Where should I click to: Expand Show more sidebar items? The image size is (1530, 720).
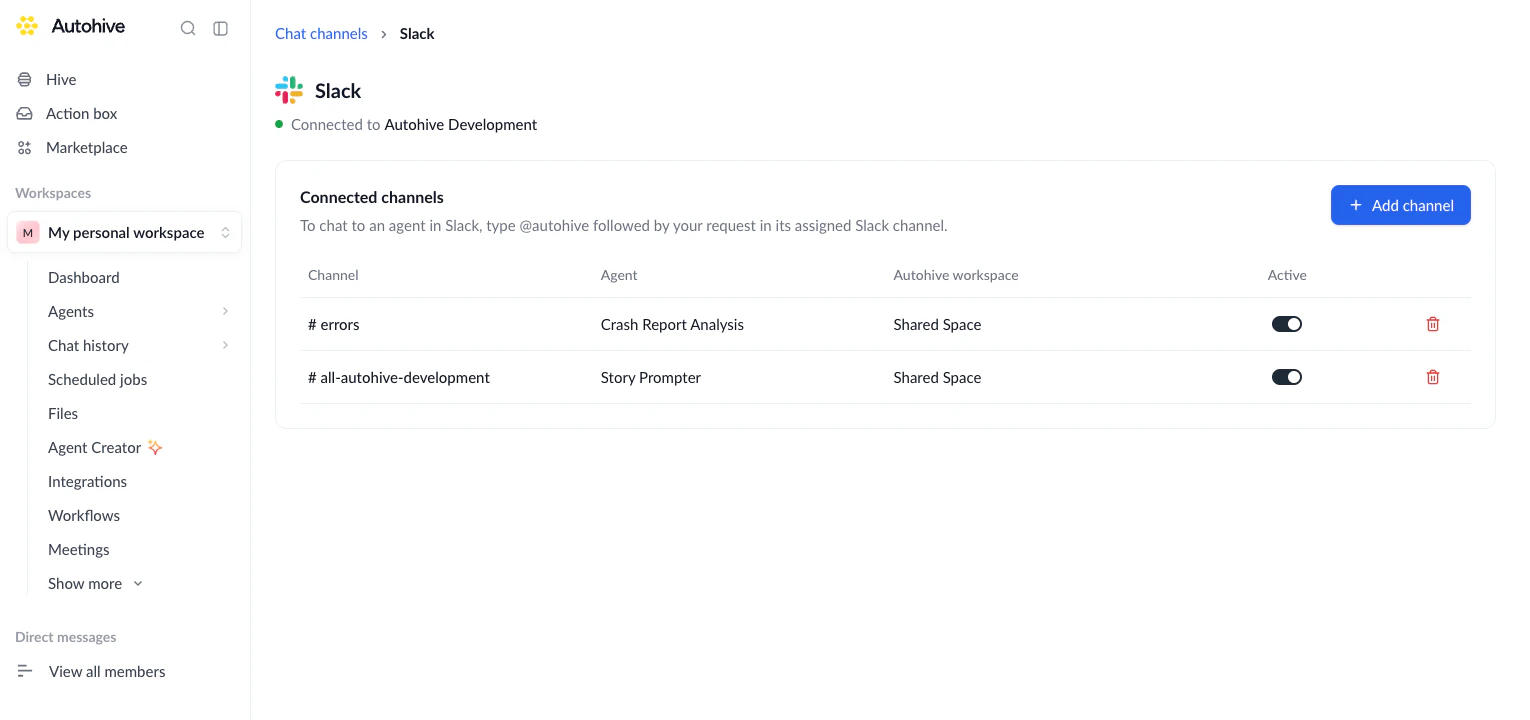96,584
